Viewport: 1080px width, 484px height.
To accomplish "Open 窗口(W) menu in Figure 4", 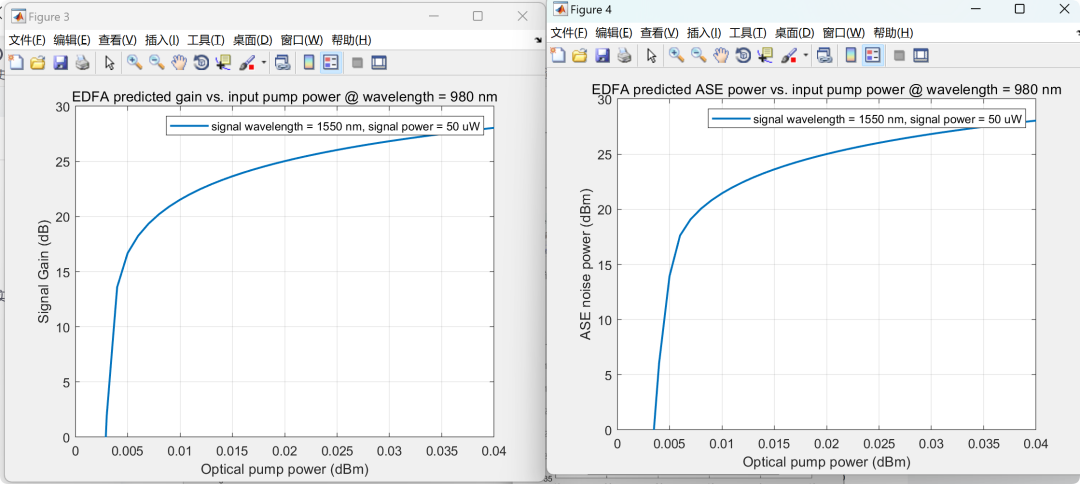I will (844, 32).
